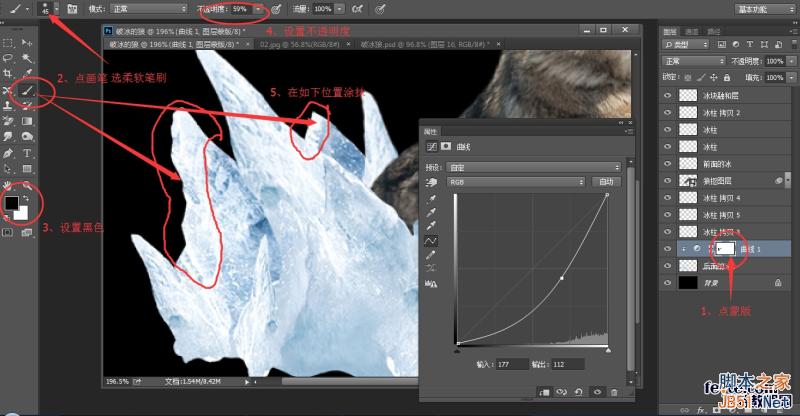
Task: Open the layer fill 100% dropdown arrow
Action: click(791, 78)
